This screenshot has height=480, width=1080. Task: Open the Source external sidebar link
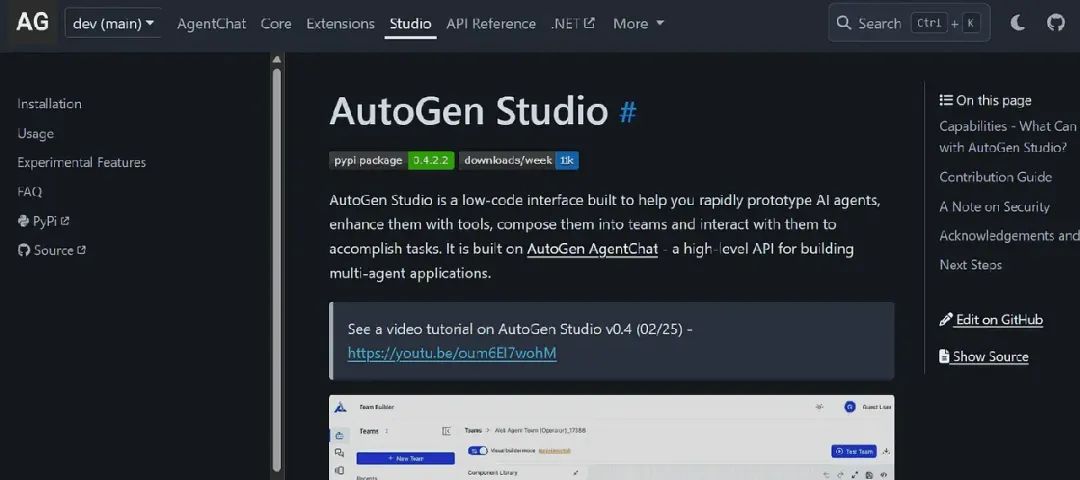pos(52,250)
